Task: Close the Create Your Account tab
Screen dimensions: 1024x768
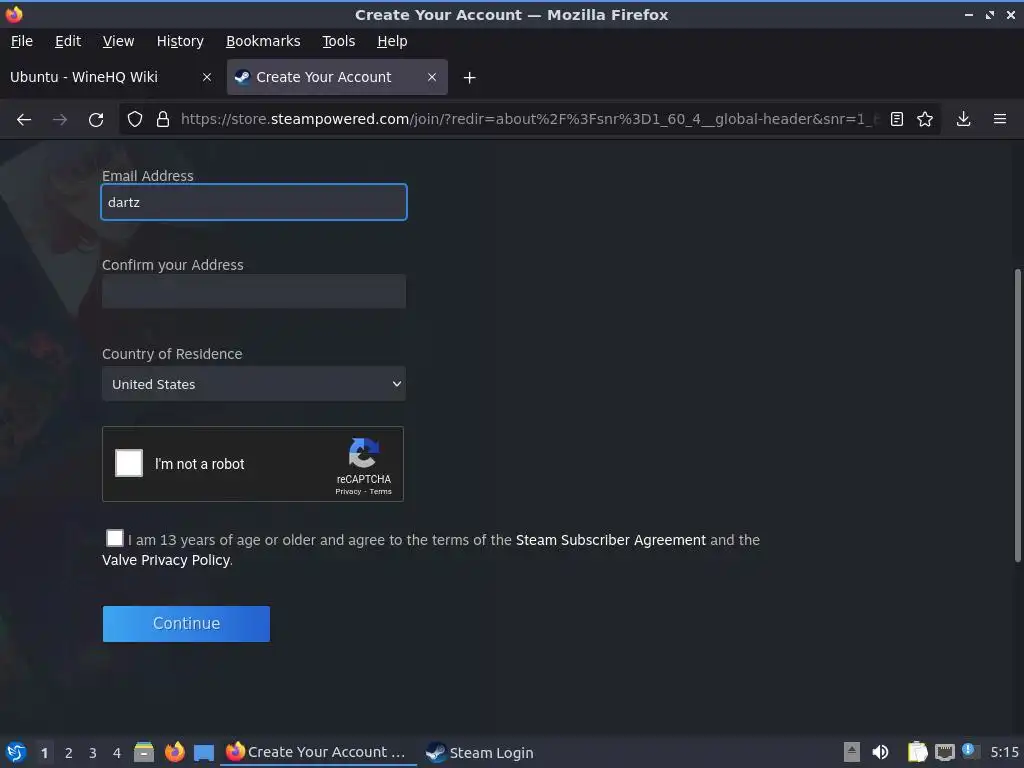Action: point(432,77)
